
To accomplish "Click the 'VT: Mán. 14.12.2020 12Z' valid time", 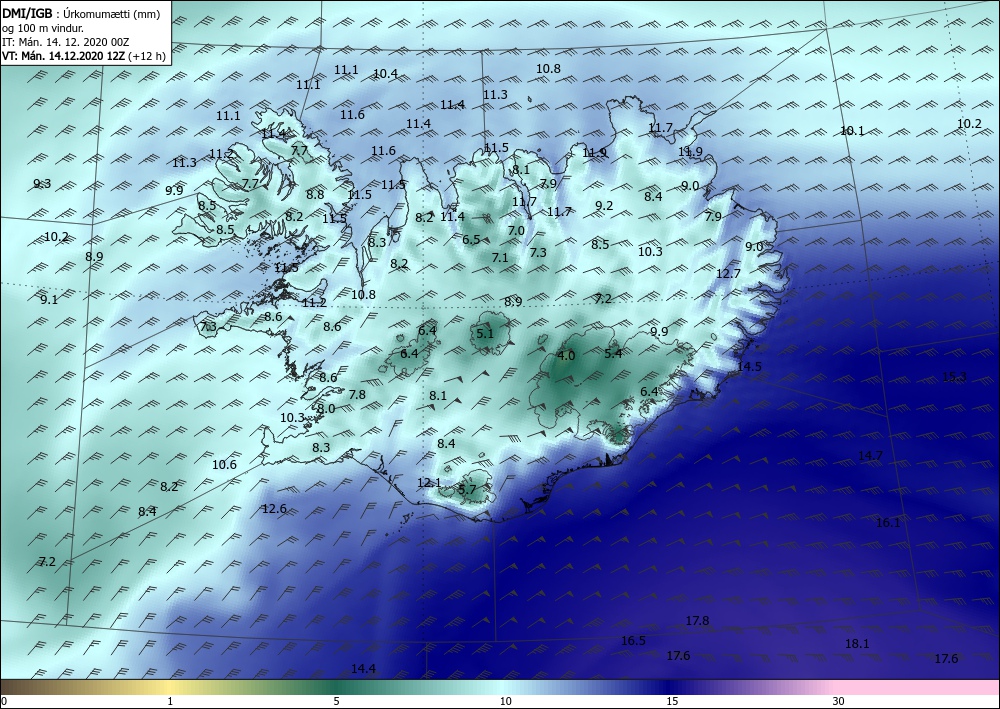I will pyautogui.click(x=64, y=56).
